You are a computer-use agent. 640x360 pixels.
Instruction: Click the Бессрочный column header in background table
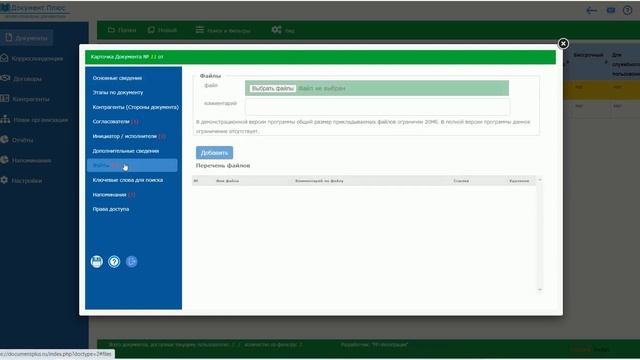[588, 55]
